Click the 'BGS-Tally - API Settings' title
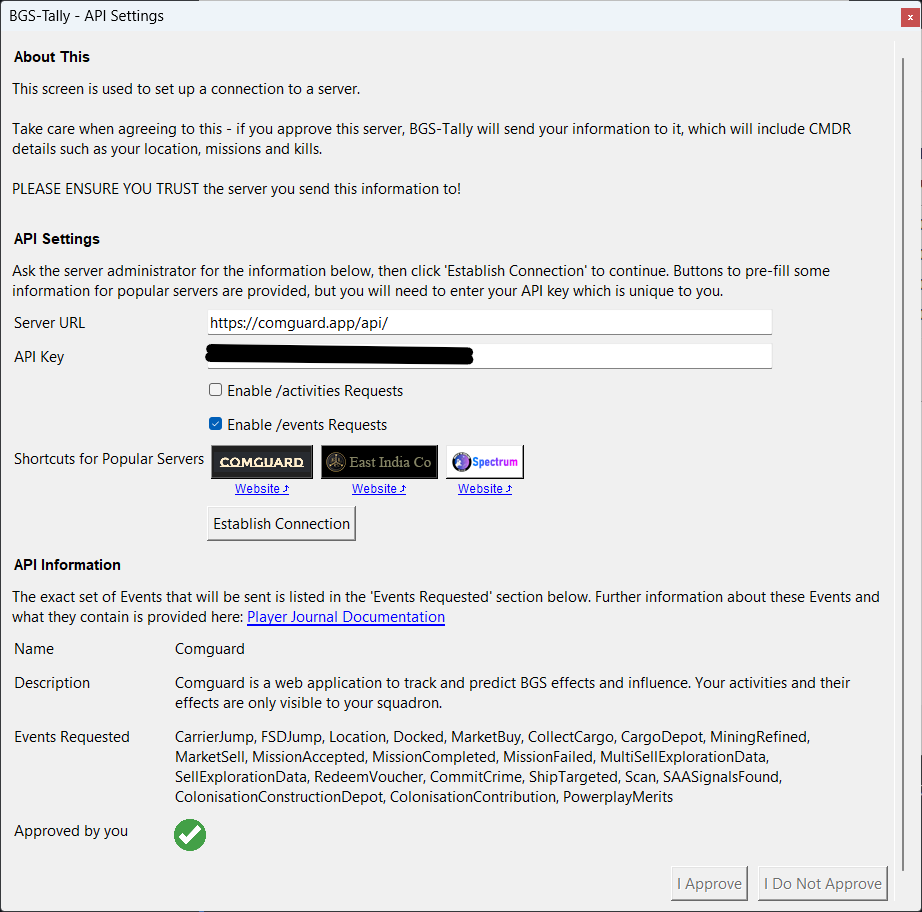The height and width of the screenshot is (912, 922). point(86,16)
